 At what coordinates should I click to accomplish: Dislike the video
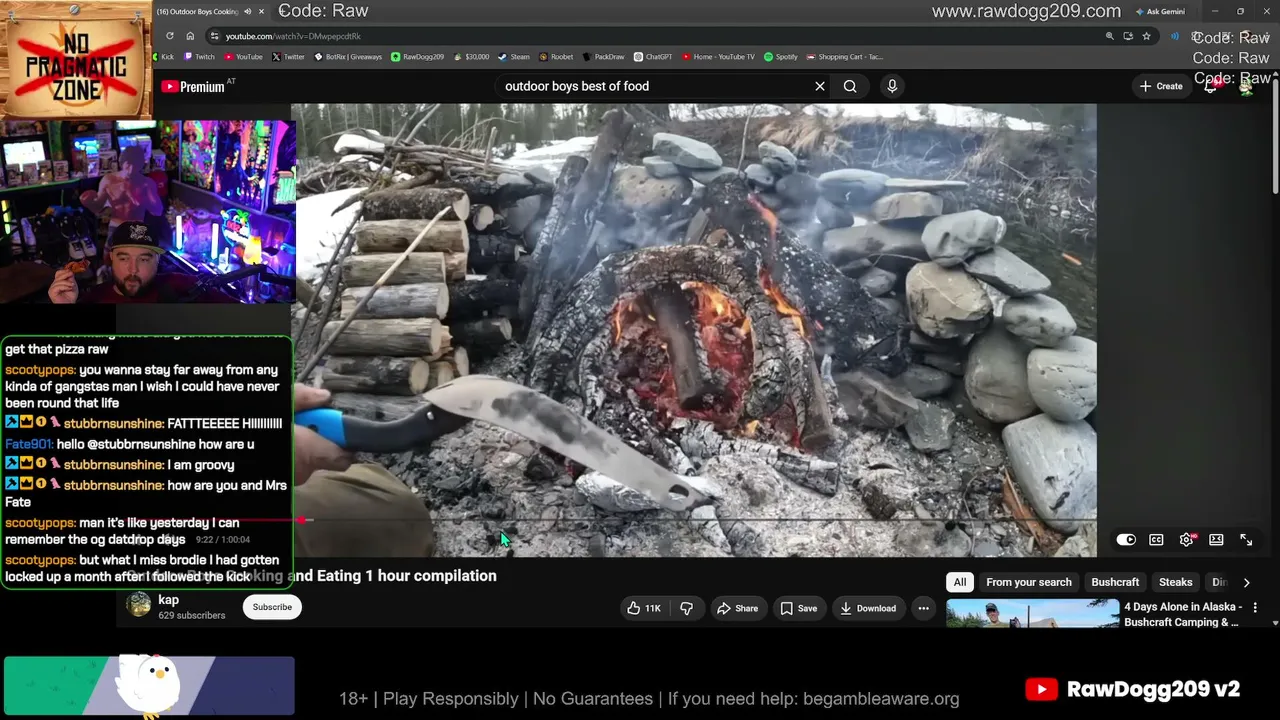pyautogui.click(x=686, y=608)
